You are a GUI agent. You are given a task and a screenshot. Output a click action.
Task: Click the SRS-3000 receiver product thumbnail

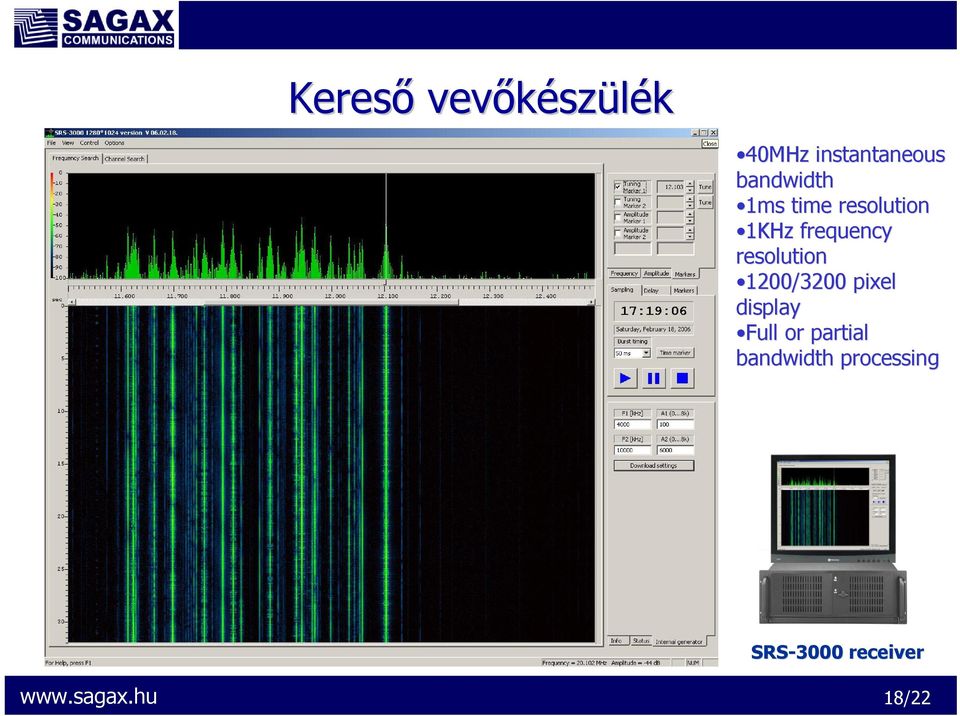(x=833, y=539)
